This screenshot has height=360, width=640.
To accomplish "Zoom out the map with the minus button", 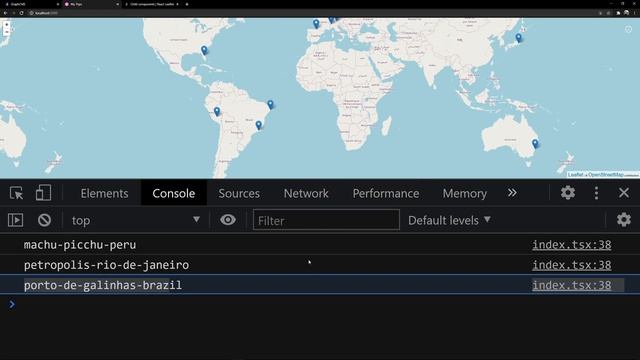I will click(x=7, y=32).
